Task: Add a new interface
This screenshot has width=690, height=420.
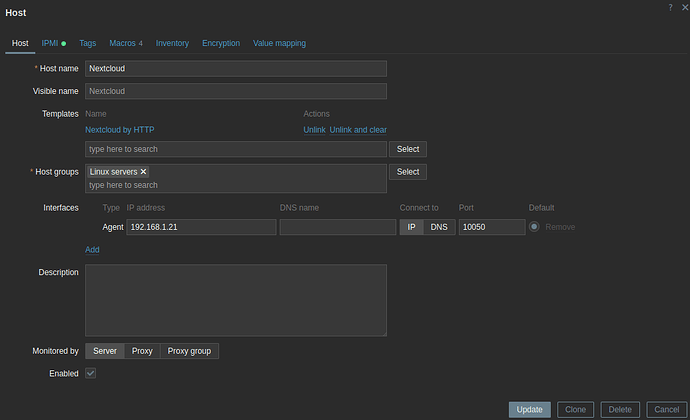Action: pyautogui.click(x=92, y=250)
